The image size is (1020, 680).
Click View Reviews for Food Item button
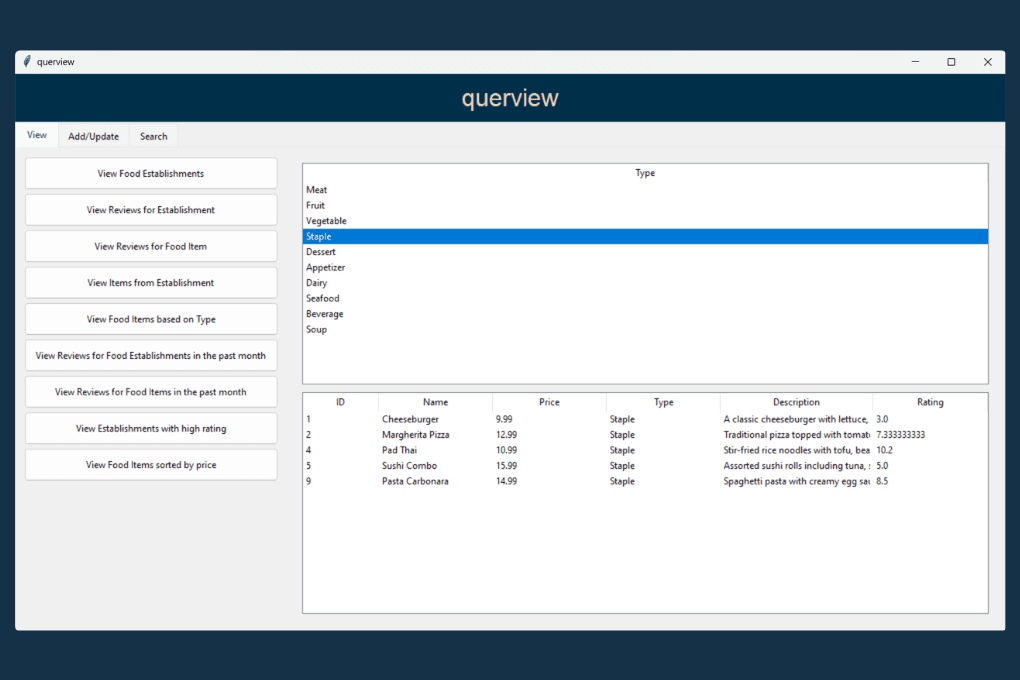click(151, 246)
